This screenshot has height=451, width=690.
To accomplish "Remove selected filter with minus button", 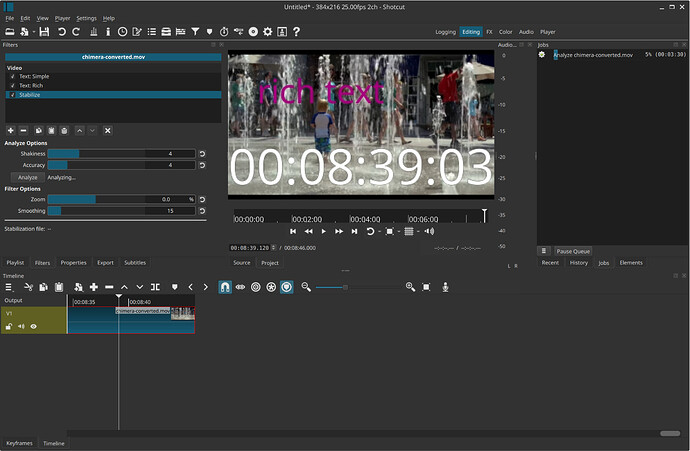I will [24, 131].
